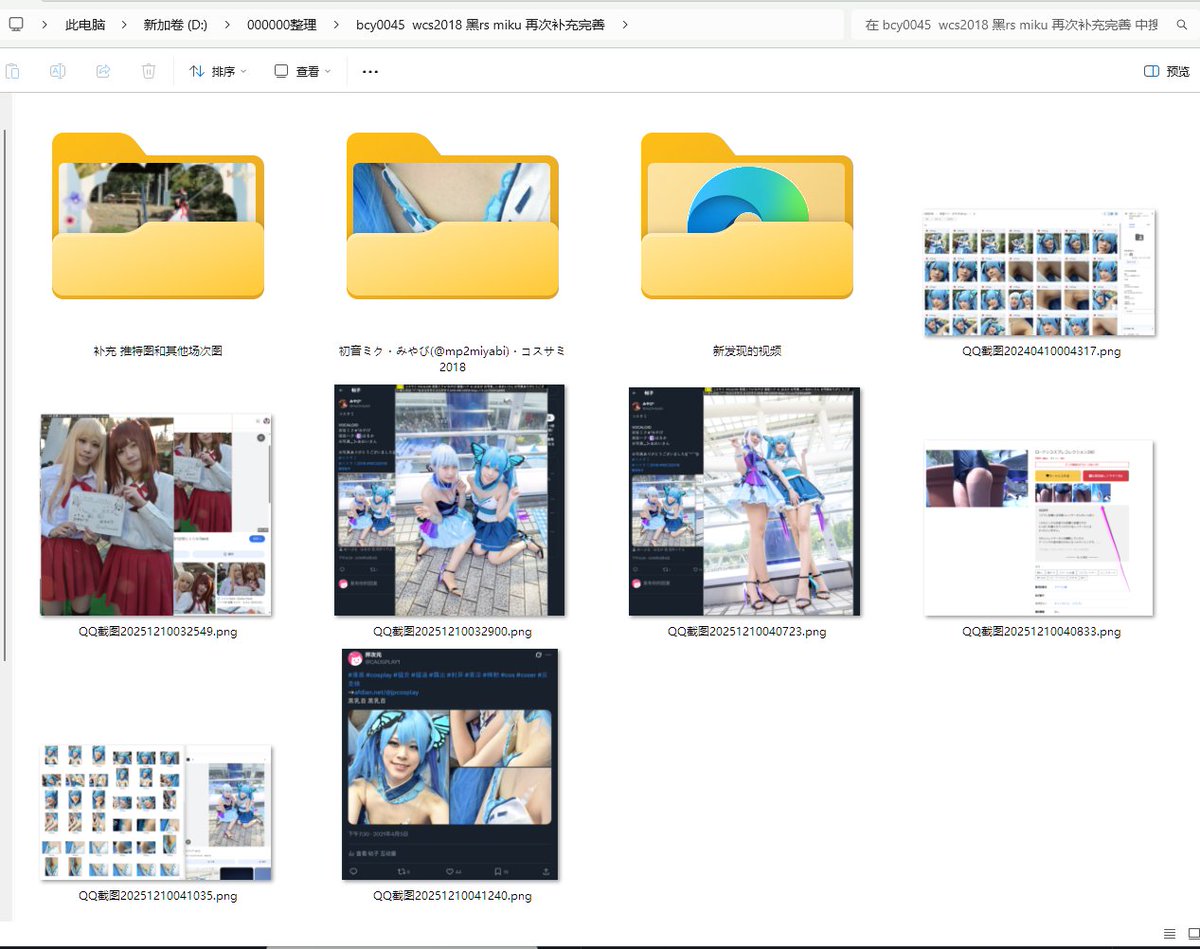
Task: Expand chevron after 此电脑 breadcrumb
Action: click(x=127, y=24)
